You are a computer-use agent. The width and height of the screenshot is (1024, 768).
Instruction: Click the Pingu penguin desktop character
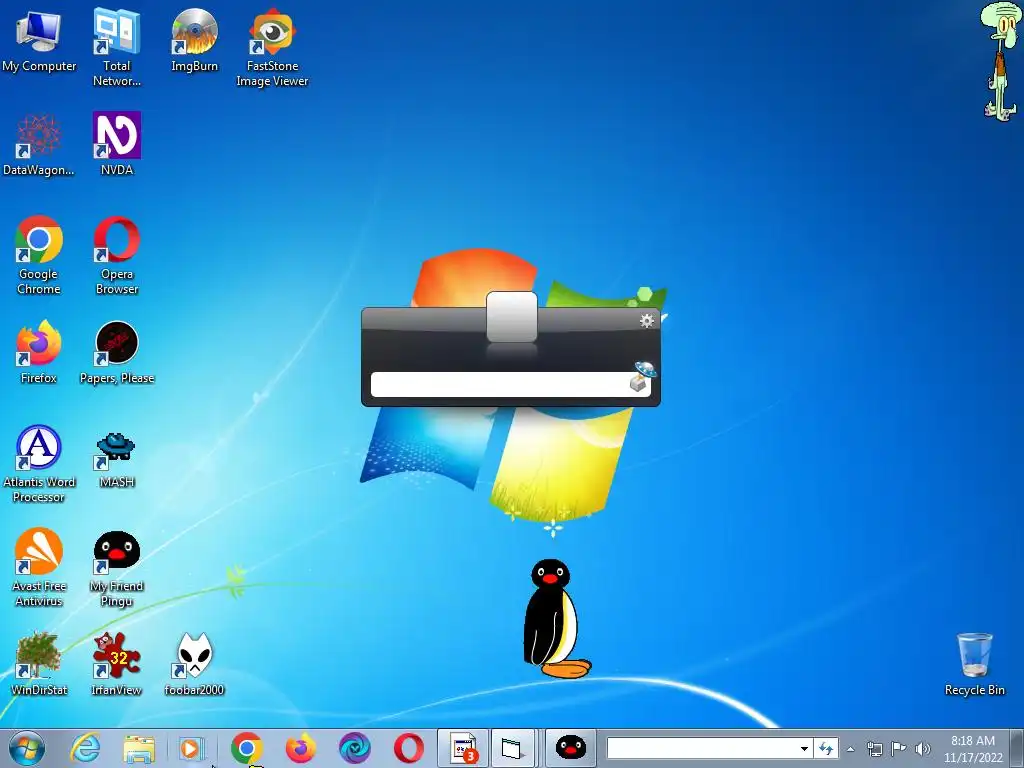coord(556,619)
